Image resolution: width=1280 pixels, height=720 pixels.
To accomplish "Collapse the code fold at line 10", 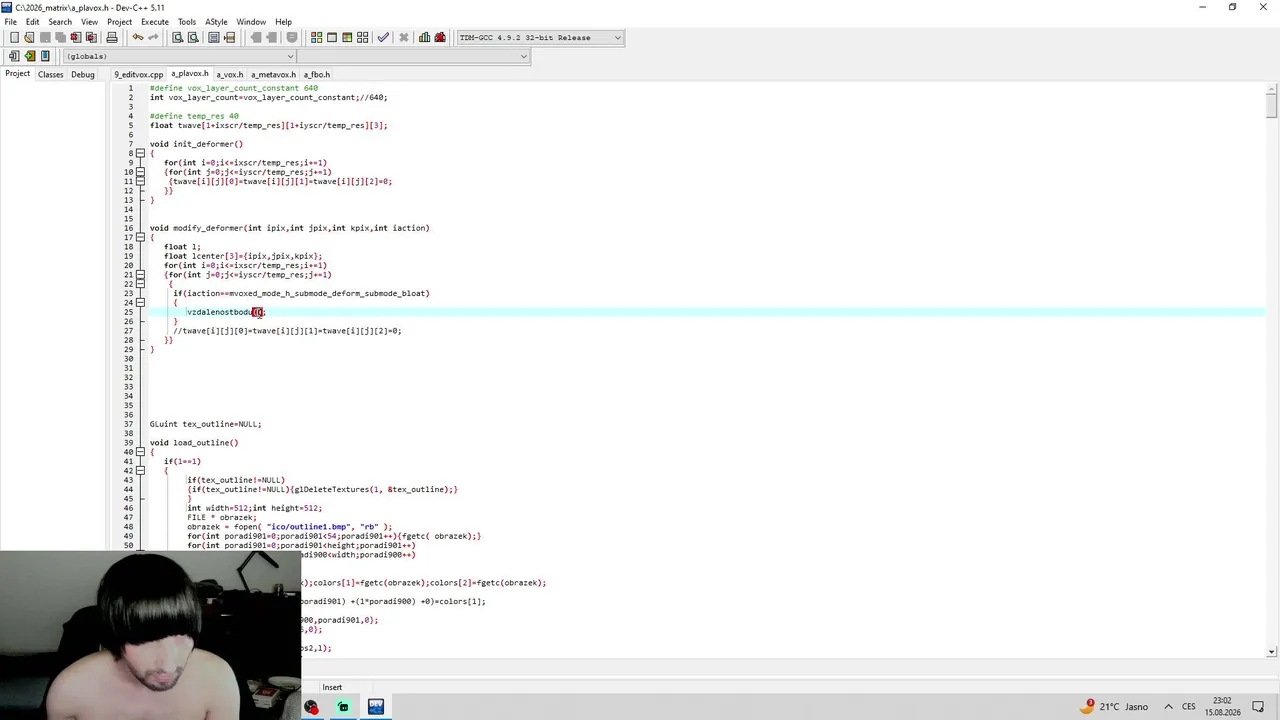I will pyautogui.click(x=140, y=172).
